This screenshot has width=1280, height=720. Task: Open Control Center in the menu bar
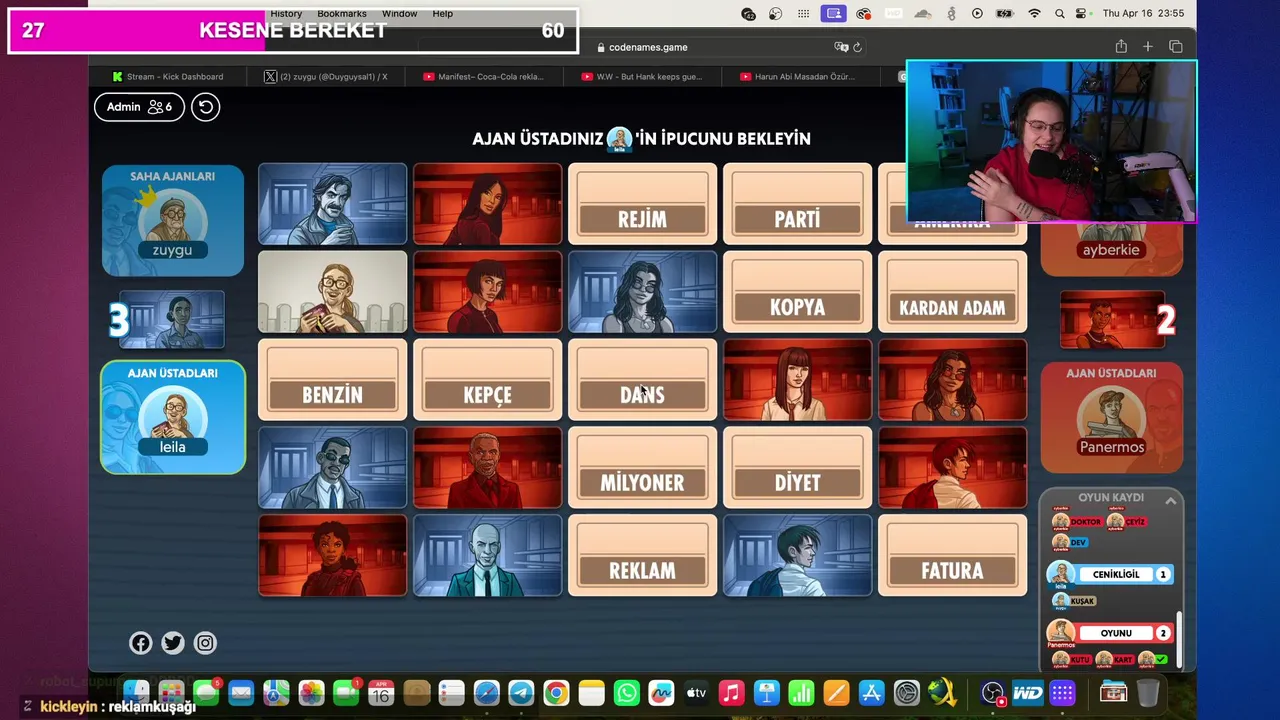[x=1082, y=13]
